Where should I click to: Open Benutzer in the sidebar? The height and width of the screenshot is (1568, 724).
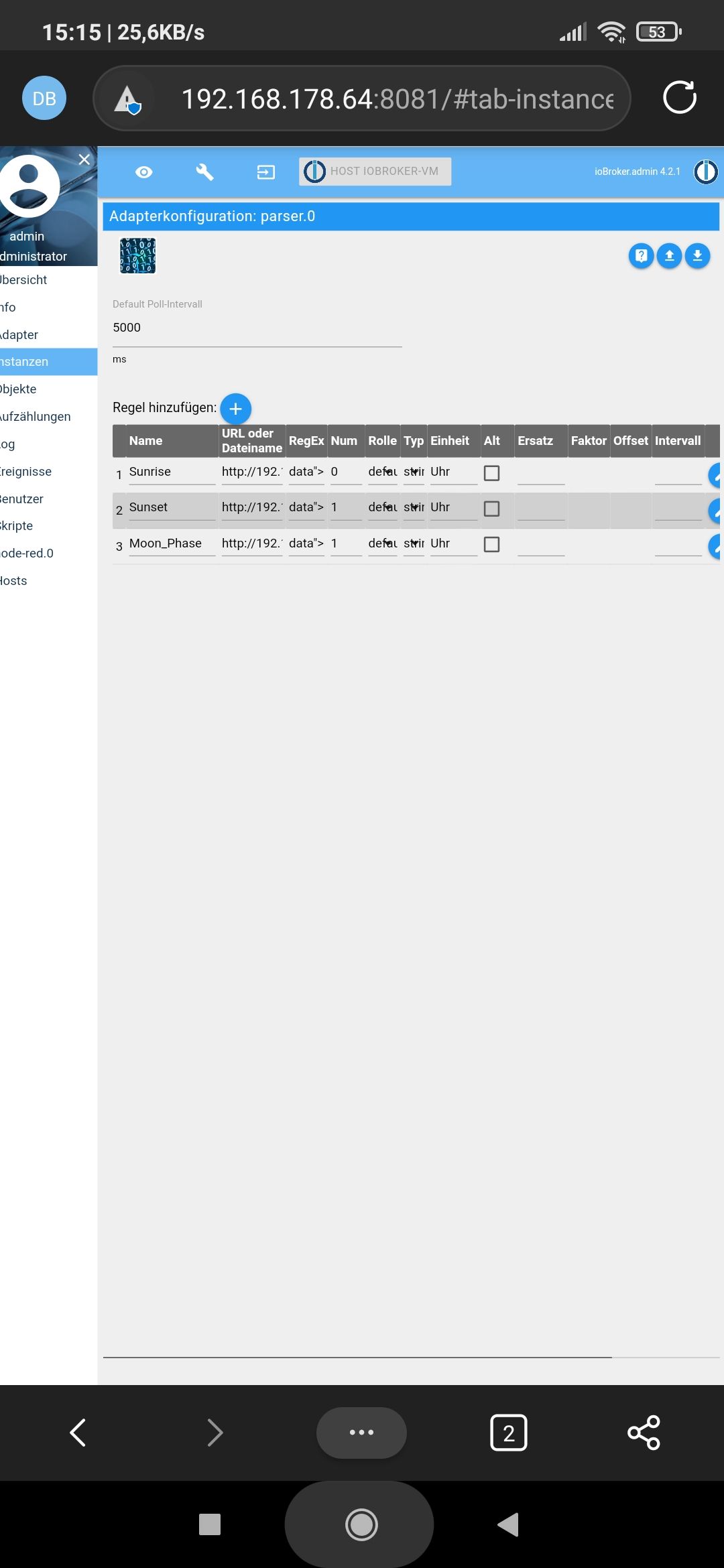48,499
